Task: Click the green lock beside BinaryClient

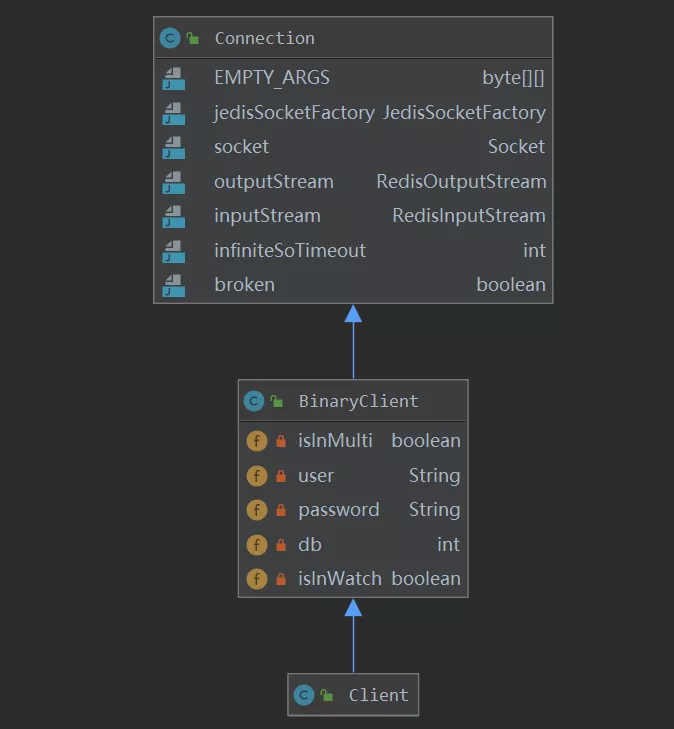Action: click(x=277, y=401)
